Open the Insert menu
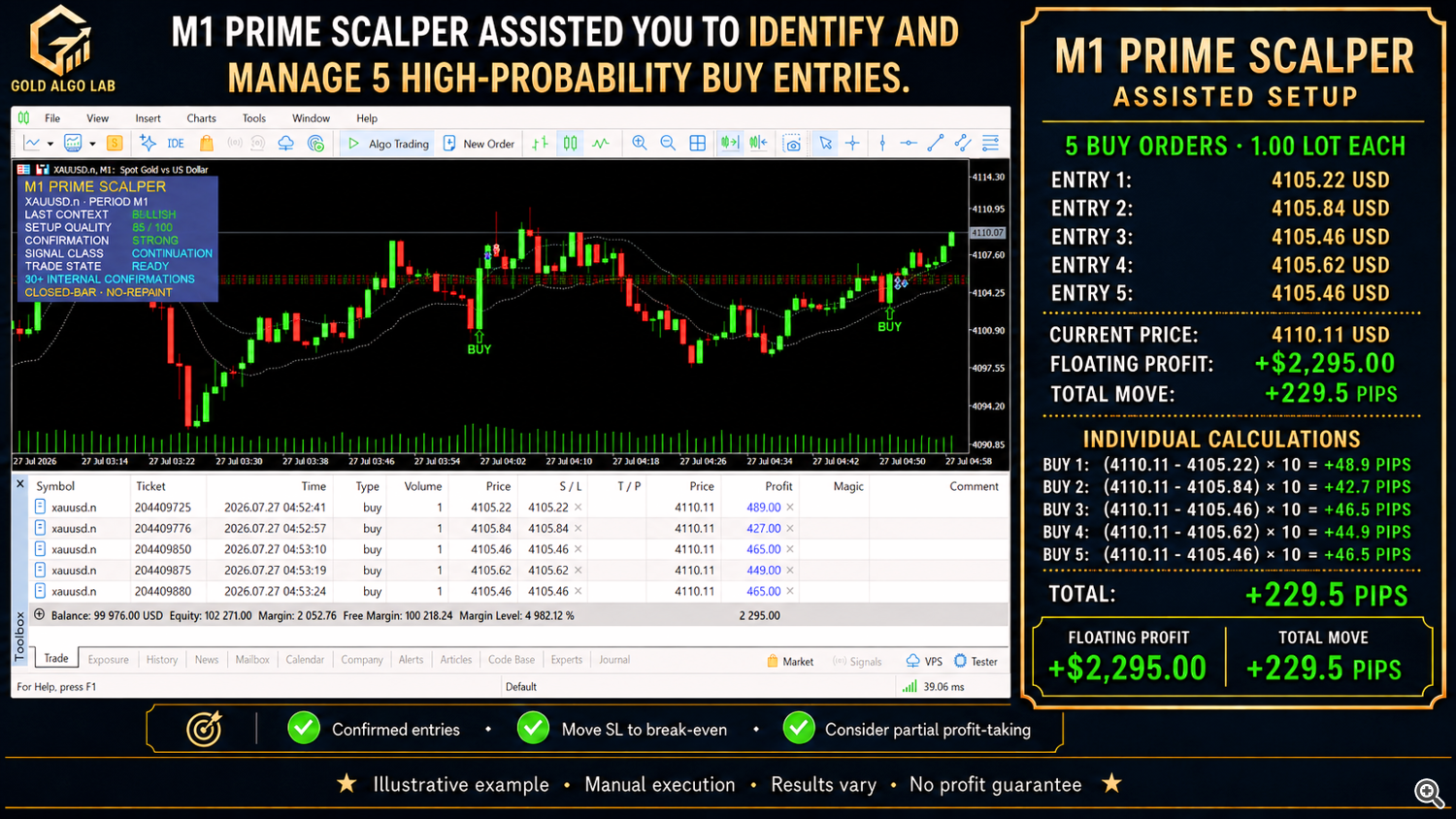This screenshot has height=819, width=1456. [x=148, y=118]
